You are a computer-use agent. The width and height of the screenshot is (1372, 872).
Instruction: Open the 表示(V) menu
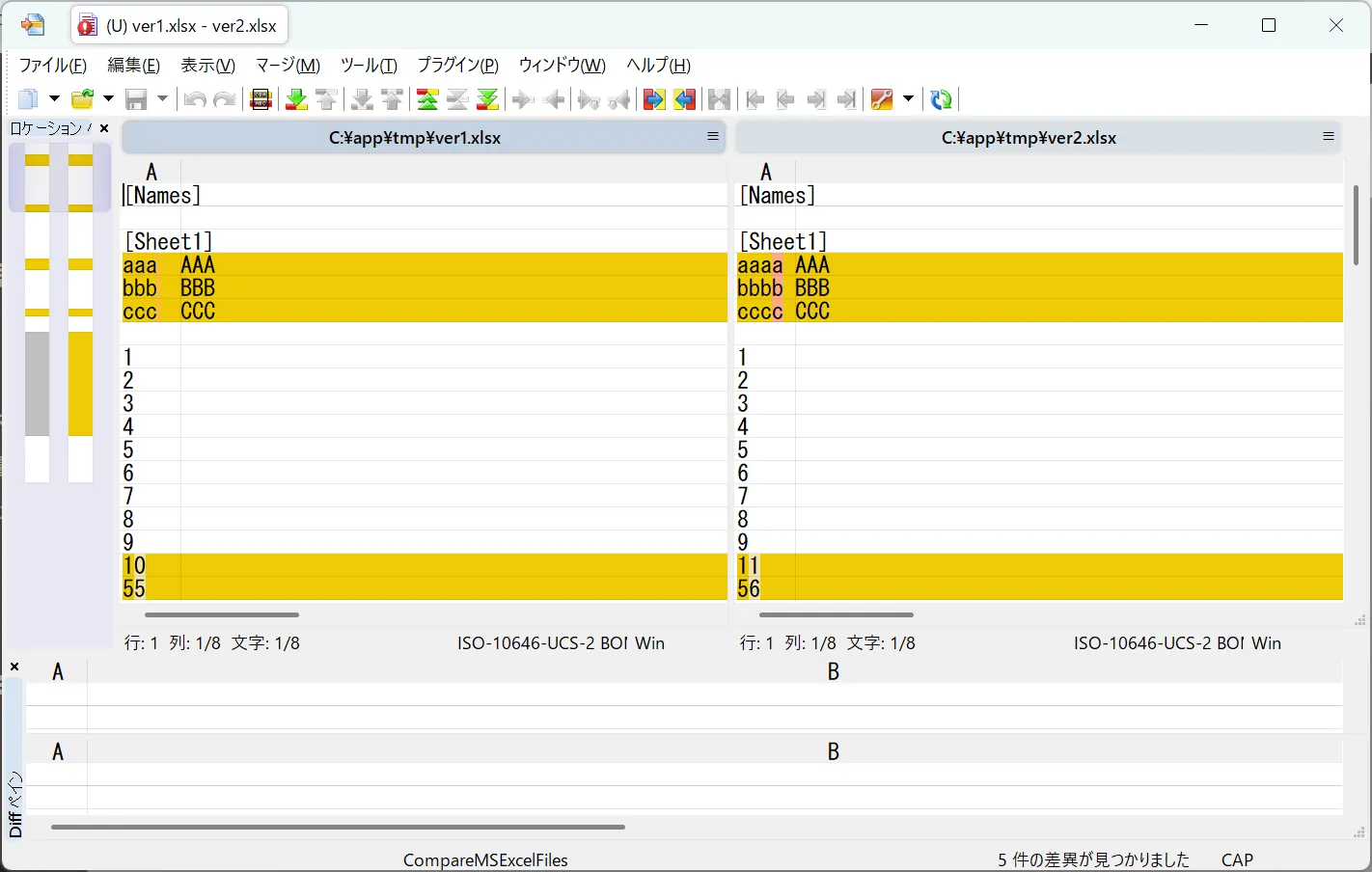pos(208,66)
